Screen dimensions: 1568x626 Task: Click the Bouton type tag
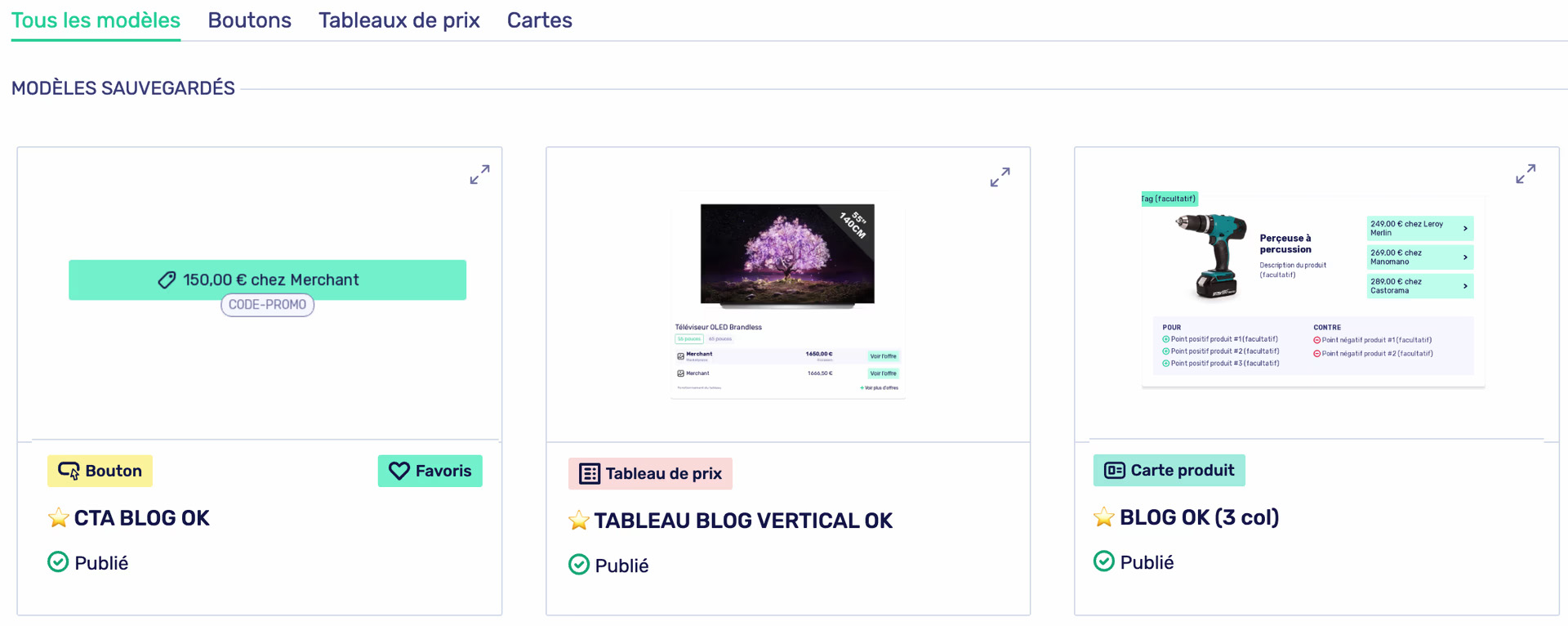click(100, 471)
